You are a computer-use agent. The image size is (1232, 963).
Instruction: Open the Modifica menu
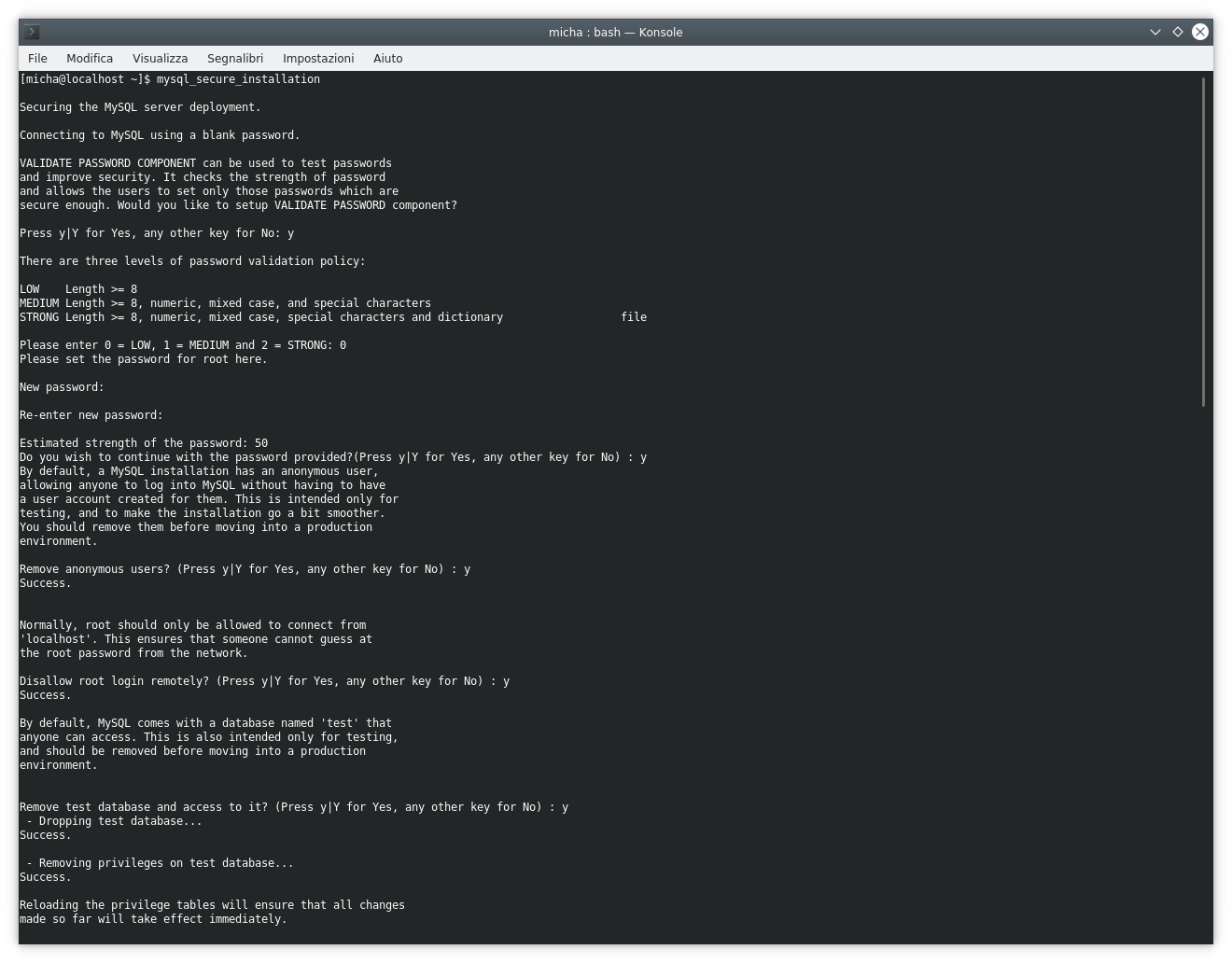tap(90, 58)
